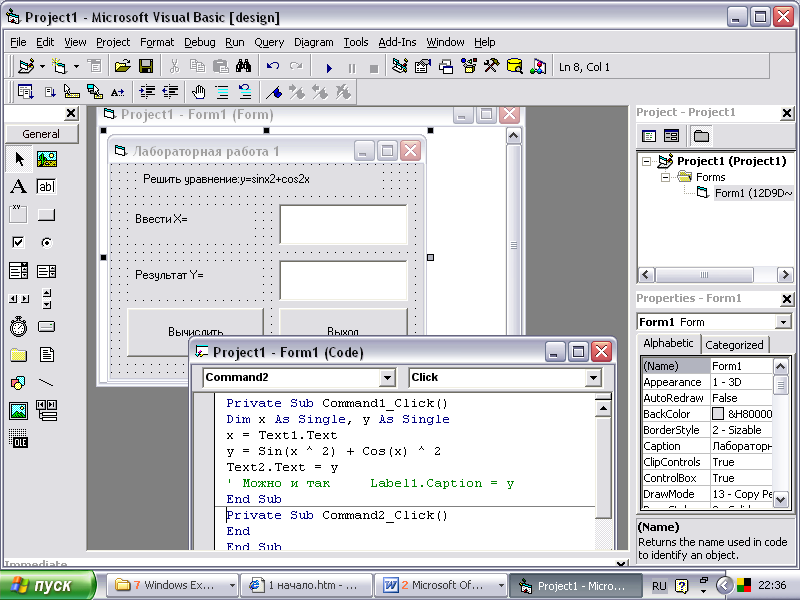The height and width of the screenshot is (600, 800).
Task: Click RU language indicator in tray
Action: click(659, 586)
